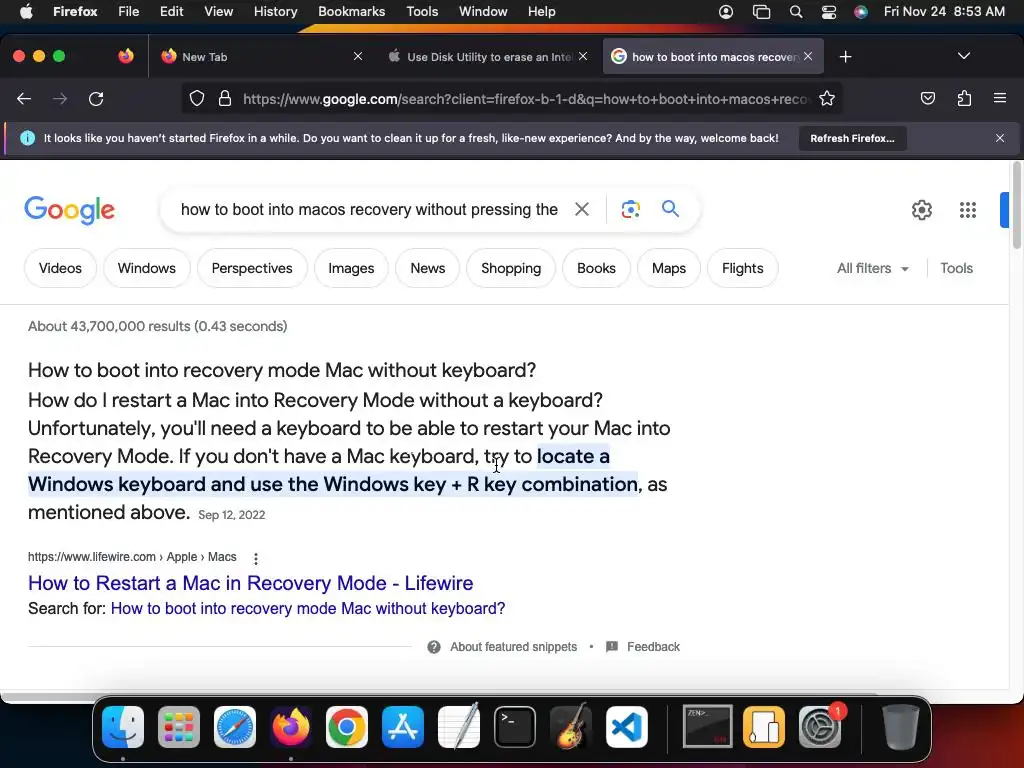Click the Refresh Firefox button
The image size is (1024, 768).
(852, 138)
